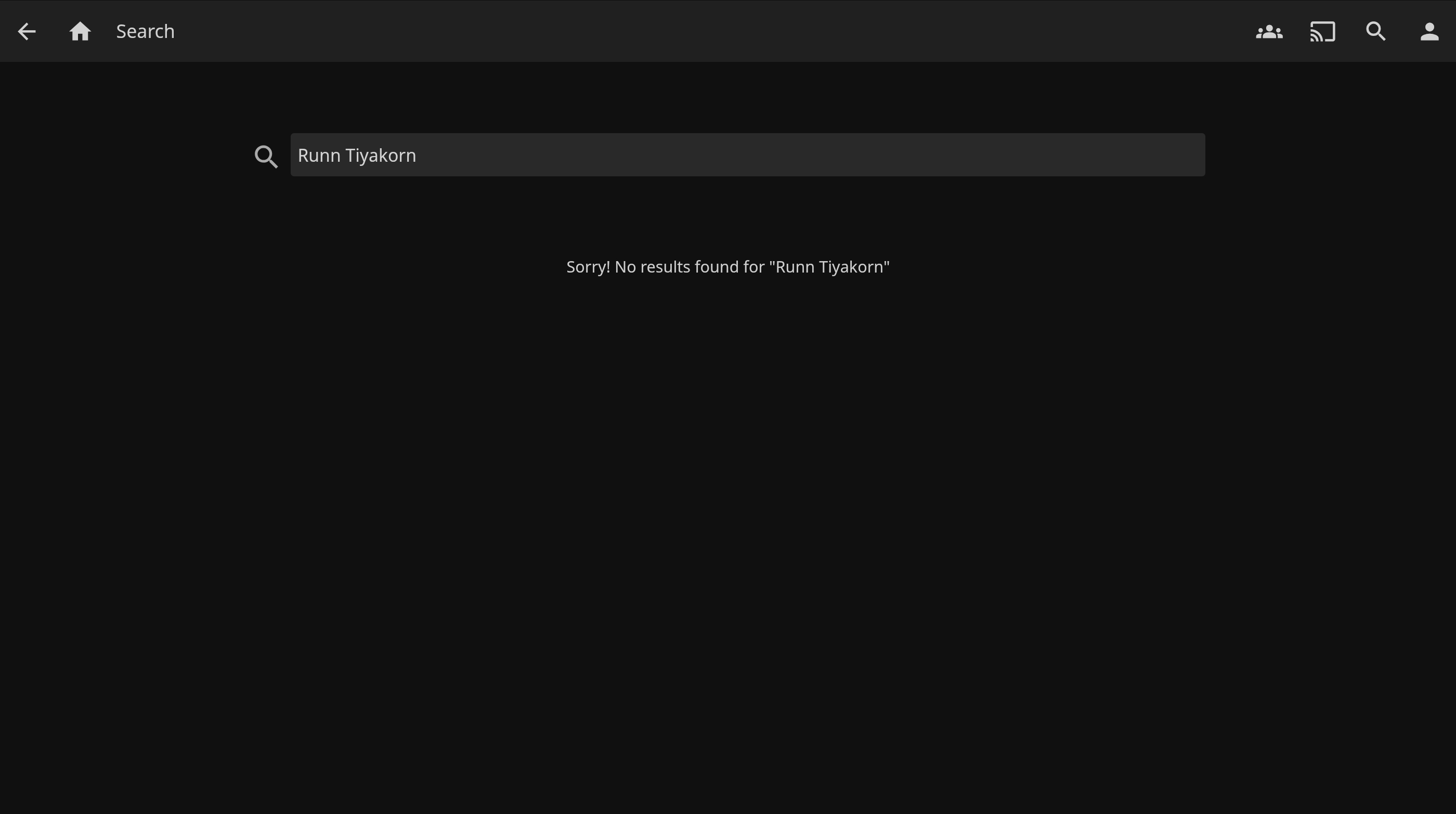Click the word "Sorry!" in the results area
This screenshot has width=1456, height=814.
click(588, 267)
